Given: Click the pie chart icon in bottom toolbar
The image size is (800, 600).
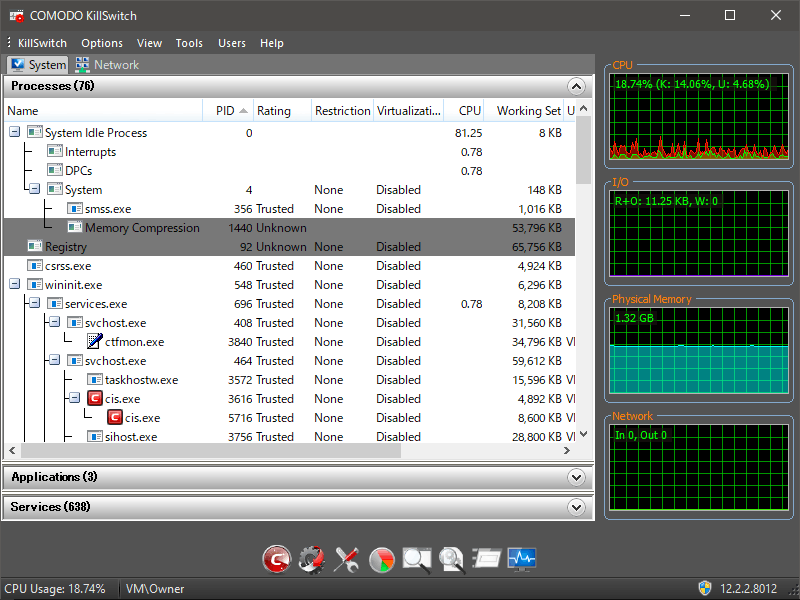Looking at the screenshot, I should 382,559.
